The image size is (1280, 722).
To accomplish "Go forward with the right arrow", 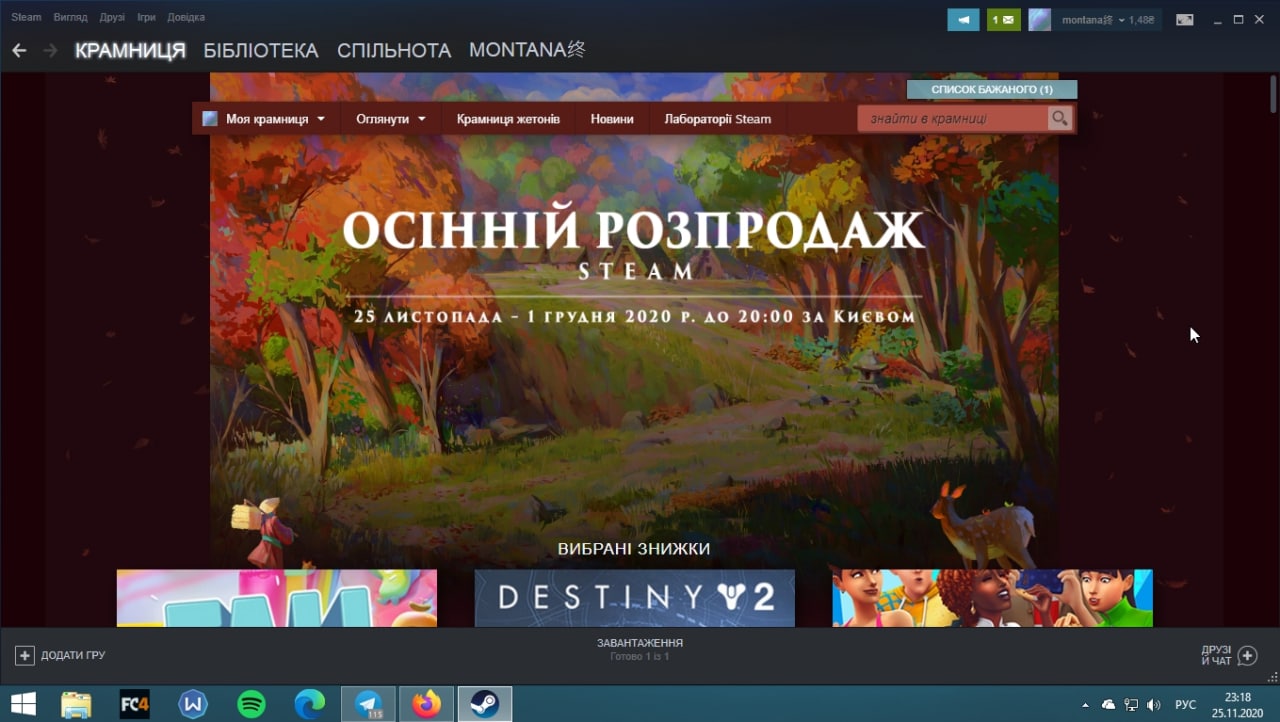I will coord(50,50).
